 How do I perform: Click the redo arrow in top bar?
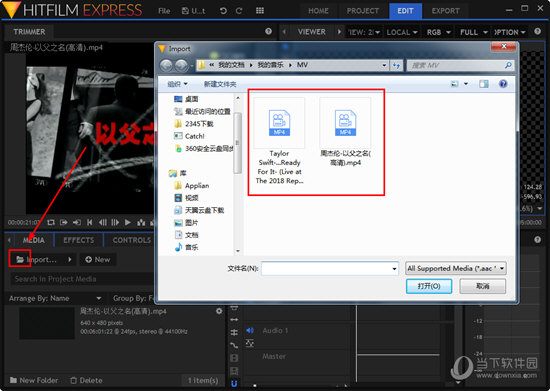tap(239, 11)
